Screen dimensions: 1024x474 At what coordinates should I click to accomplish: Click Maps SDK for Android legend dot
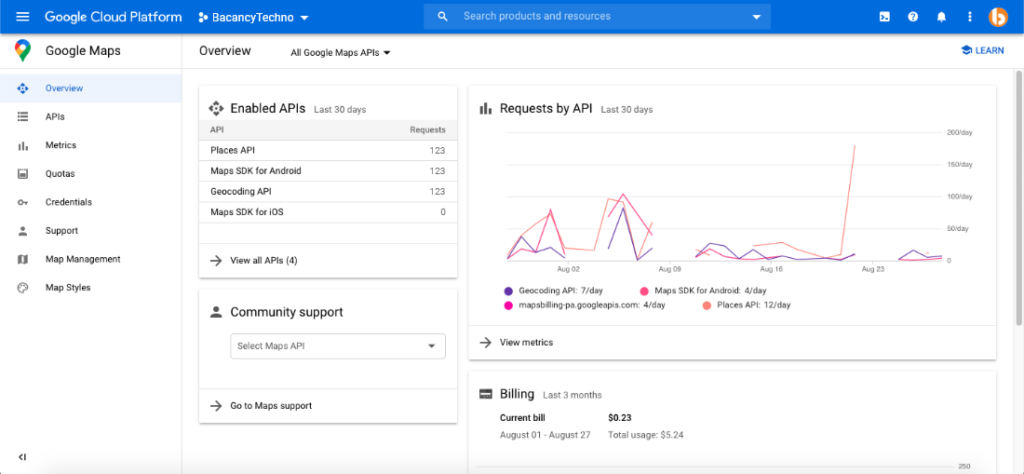[644, 291]
